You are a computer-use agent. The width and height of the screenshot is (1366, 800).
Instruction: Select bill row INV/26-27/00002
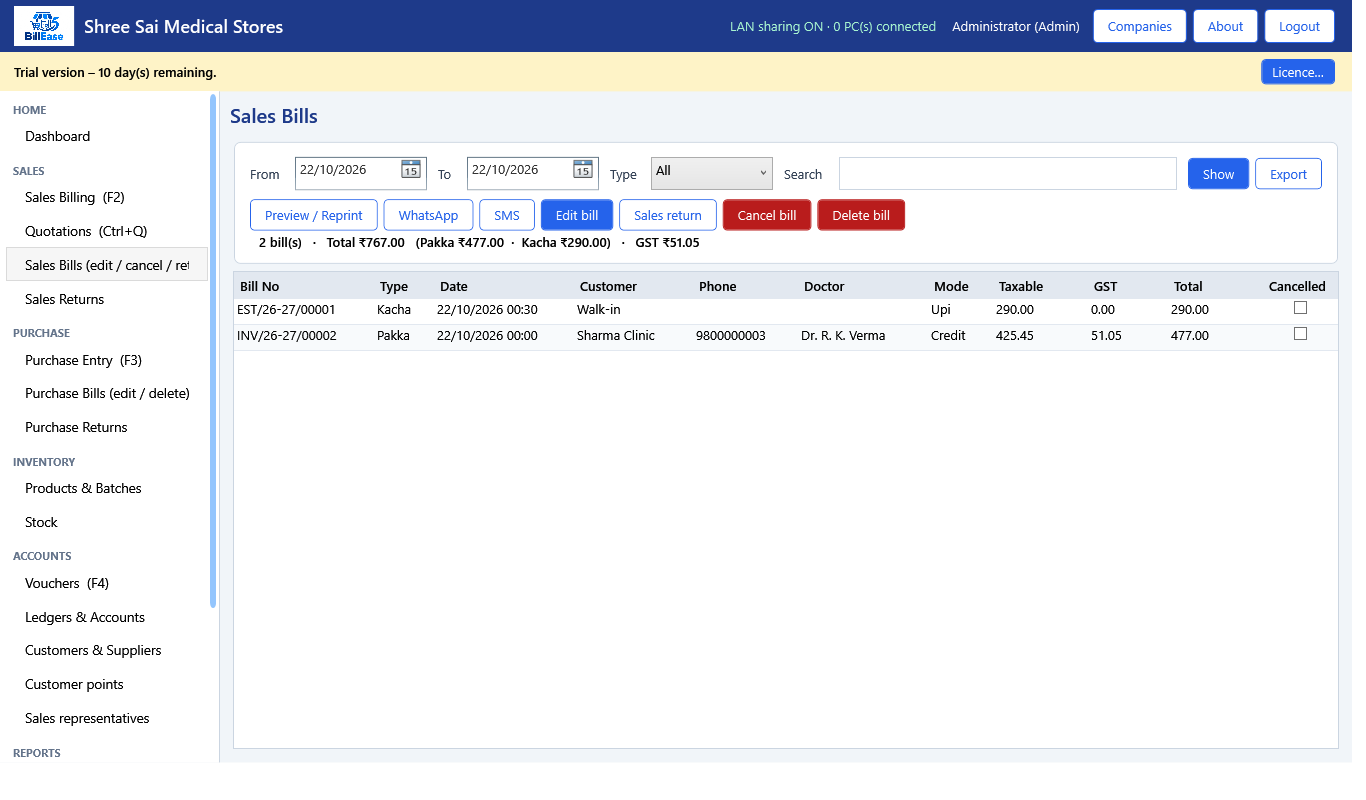pyautogui.click(x=785, y=336)
